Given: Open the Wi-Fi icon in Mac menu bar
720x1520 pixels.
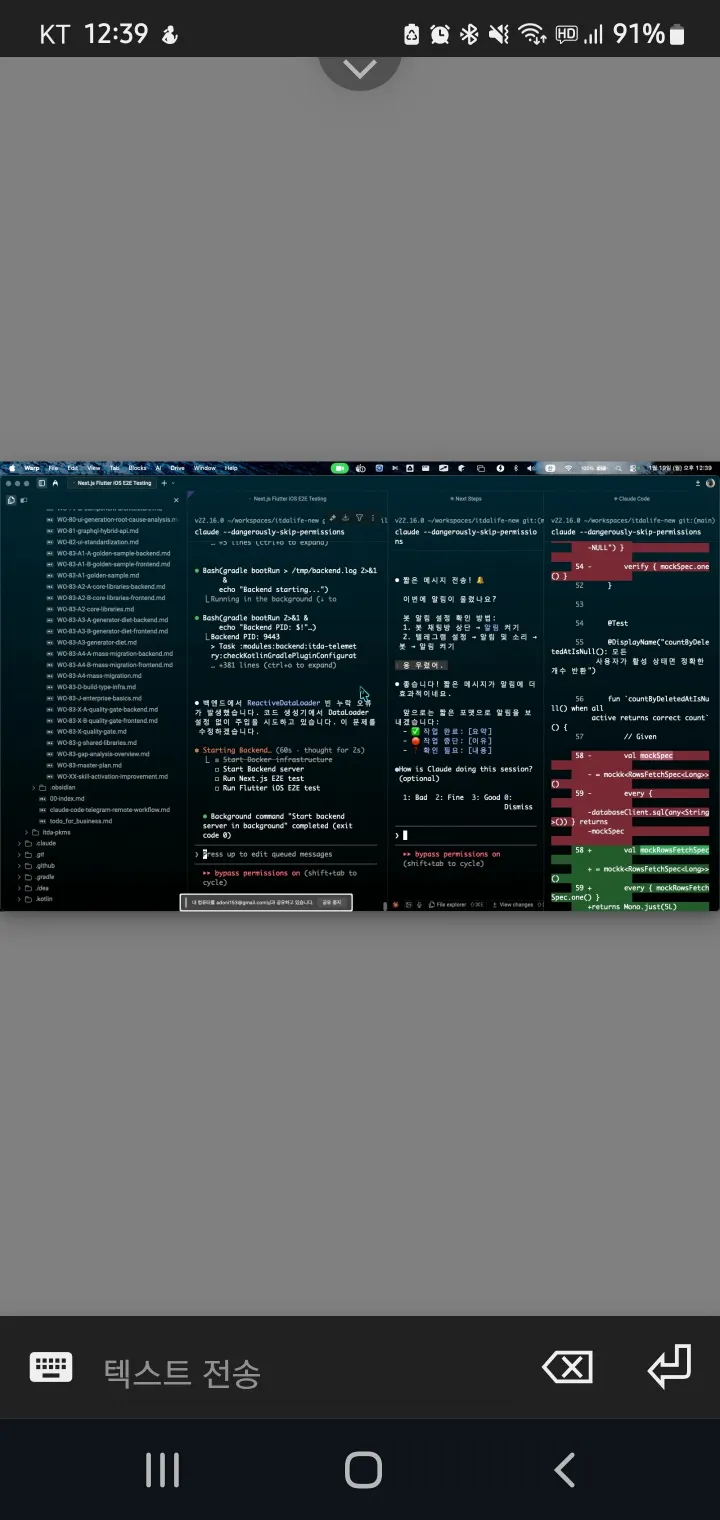Looking at the screenshot, I should tap(567, 467).
